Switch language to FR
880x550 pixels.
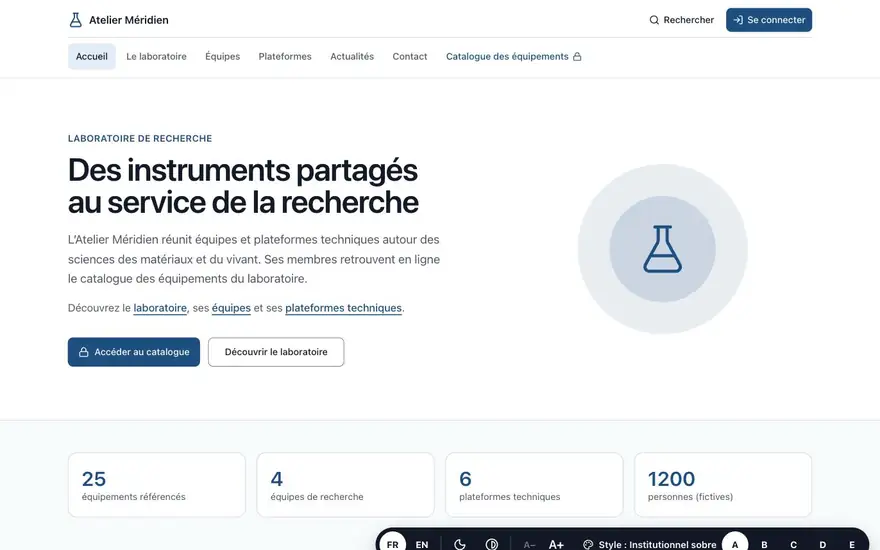click(x=392, y=543)
